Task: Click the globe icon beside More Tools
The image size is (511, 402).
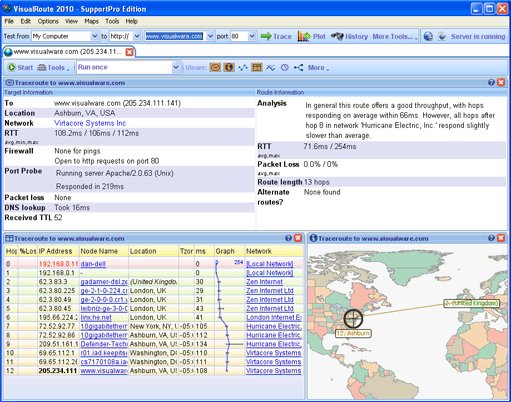Action: tap(428, 36)
